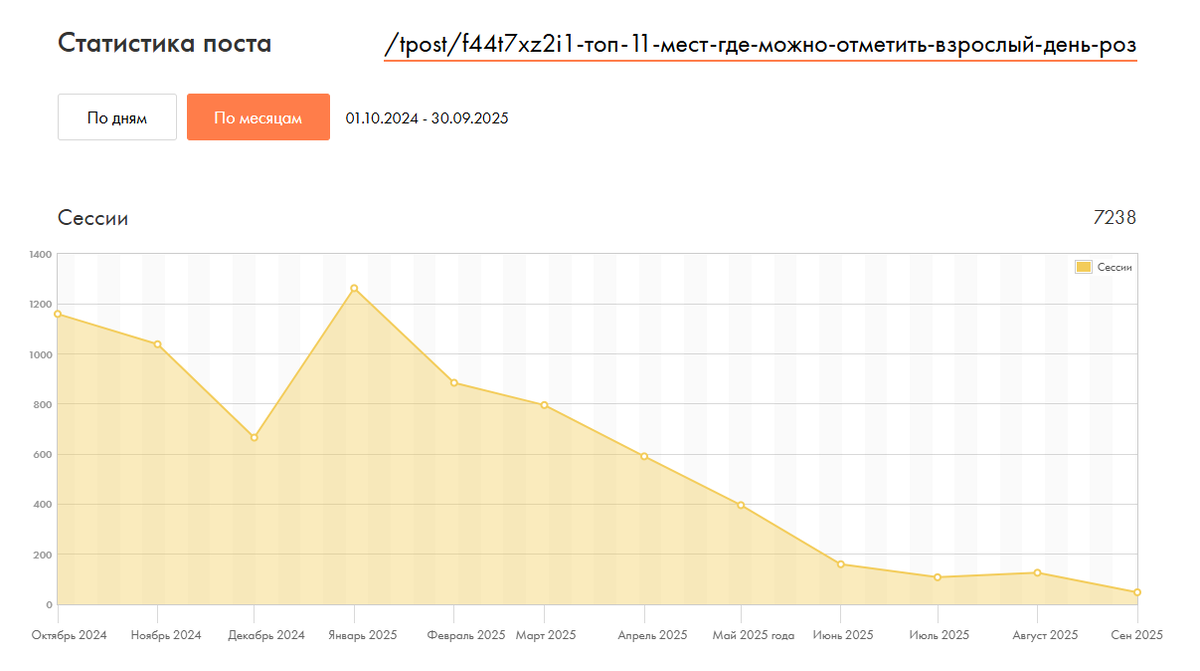1200x671 pixels.
Task: Click the Ноябрь 2024 axis label
Action: [166, 635]
